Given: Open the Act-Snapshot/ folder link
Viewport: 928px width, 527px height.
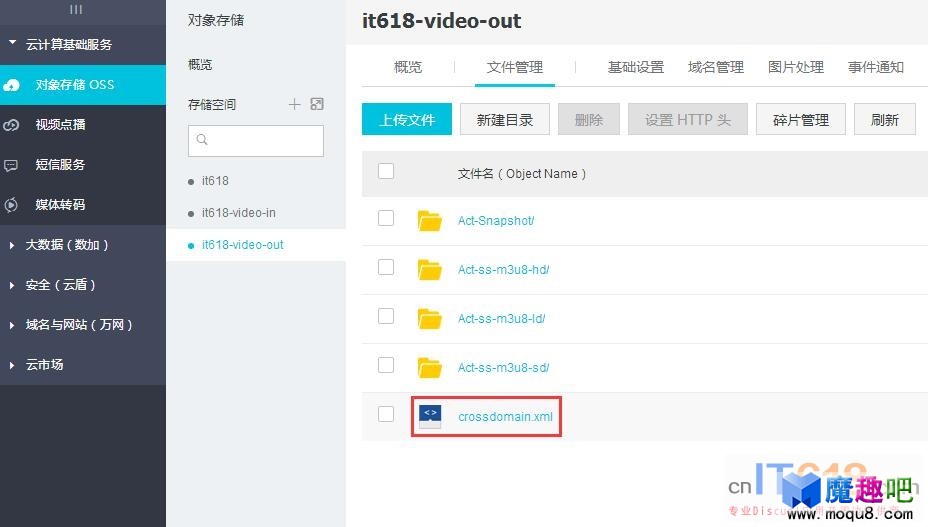Looking at the screenshot, I should click(496, 221).
